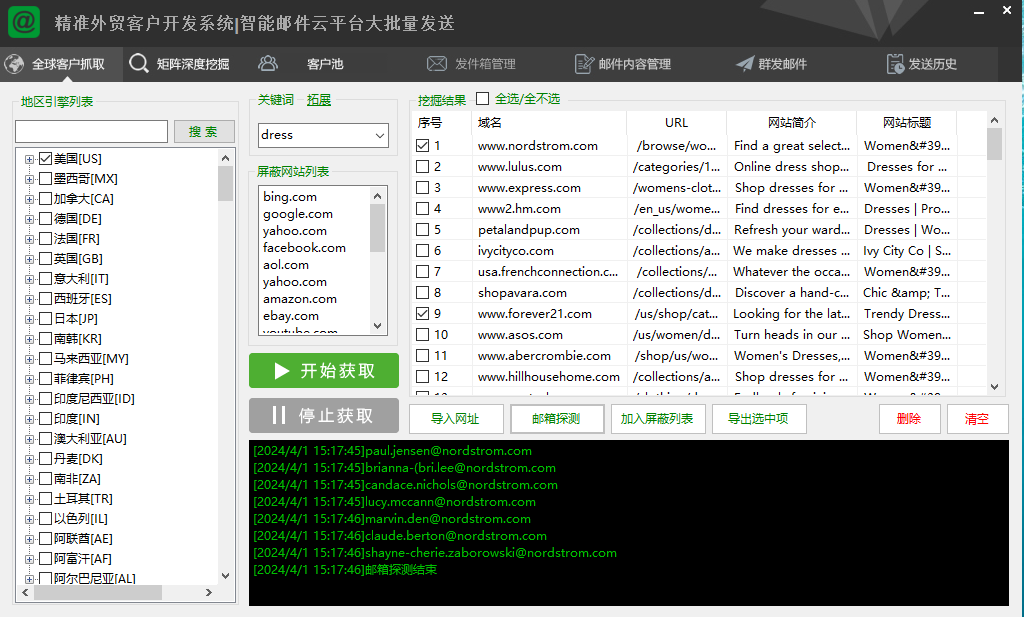Viewport: 1024px width, 617px height.
Task: Check the 墨西哥[MX] region checkbox
Action: pos(45,178)
